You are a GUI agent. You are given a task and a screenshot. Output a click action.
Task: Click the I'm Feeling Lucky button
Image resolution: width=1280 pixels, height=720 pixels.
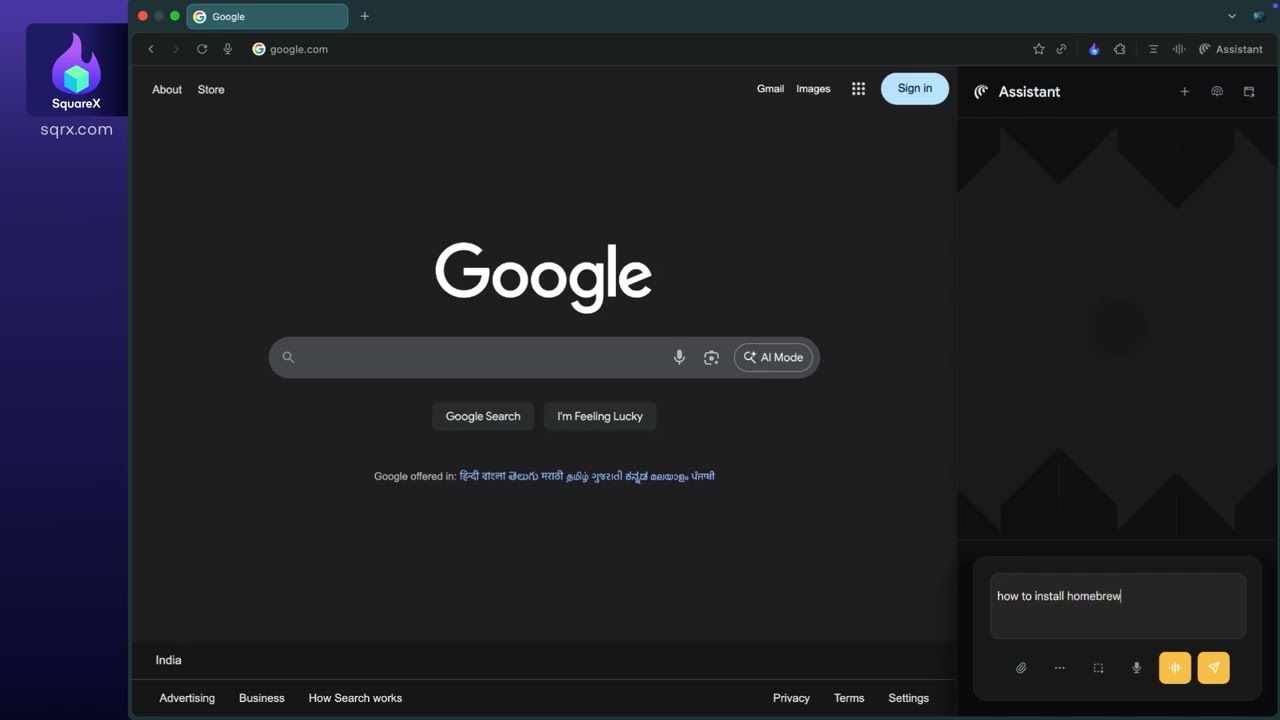point(600,416)
